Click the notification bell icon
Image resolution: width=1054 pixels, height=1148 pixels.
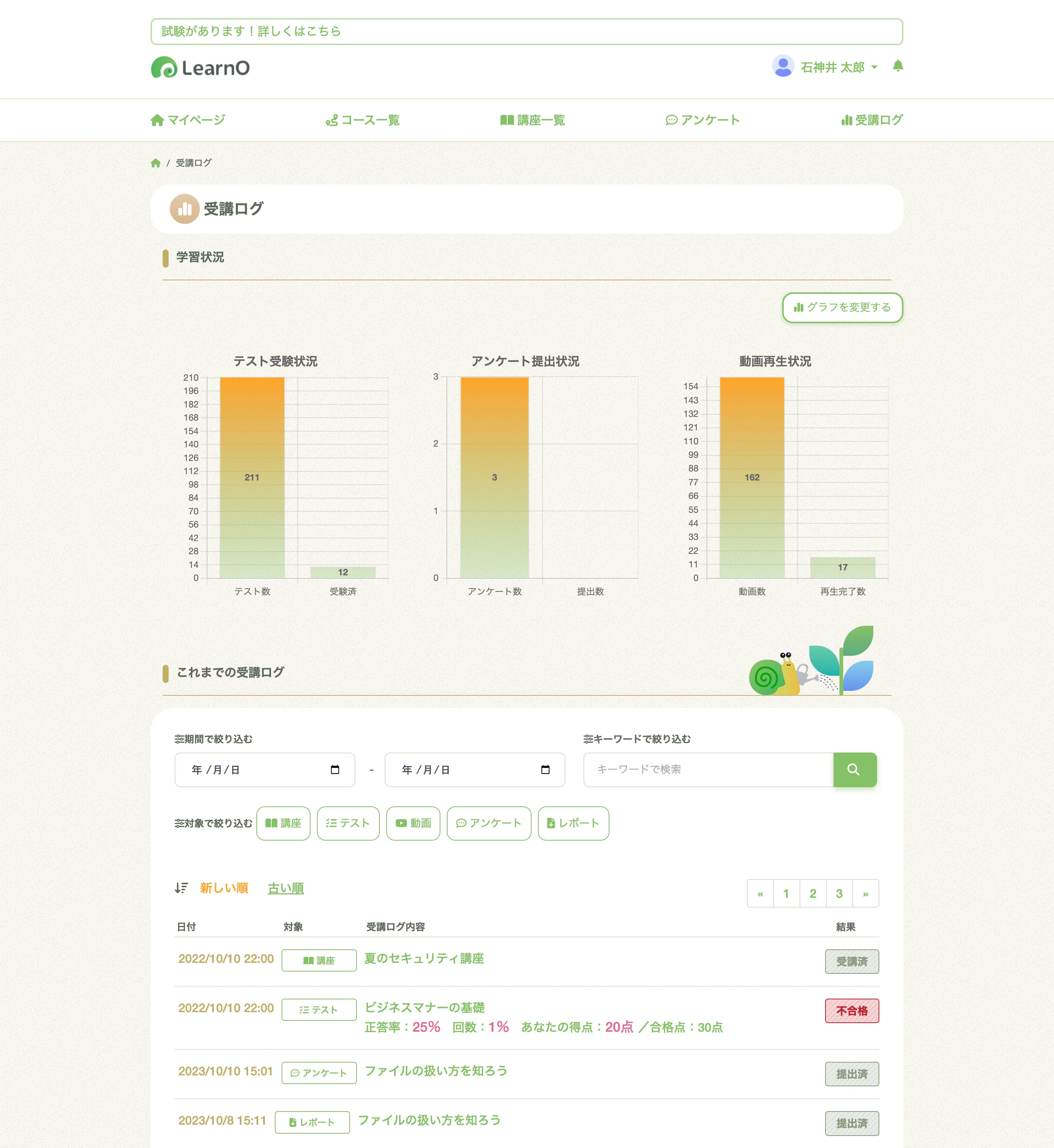tap(898, 65)
